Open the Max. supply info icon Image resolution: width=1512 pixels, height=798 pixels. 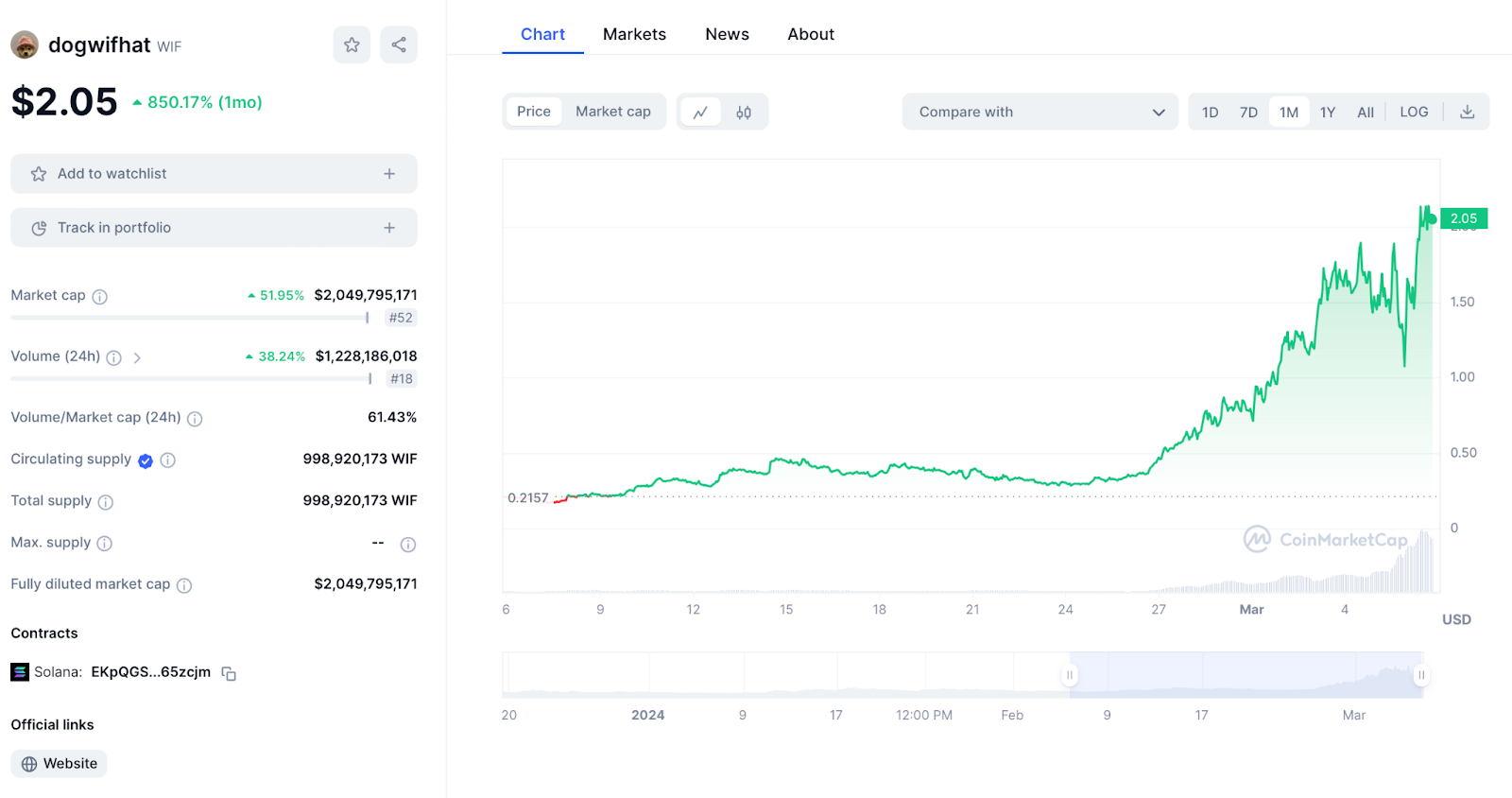point(105,544)
